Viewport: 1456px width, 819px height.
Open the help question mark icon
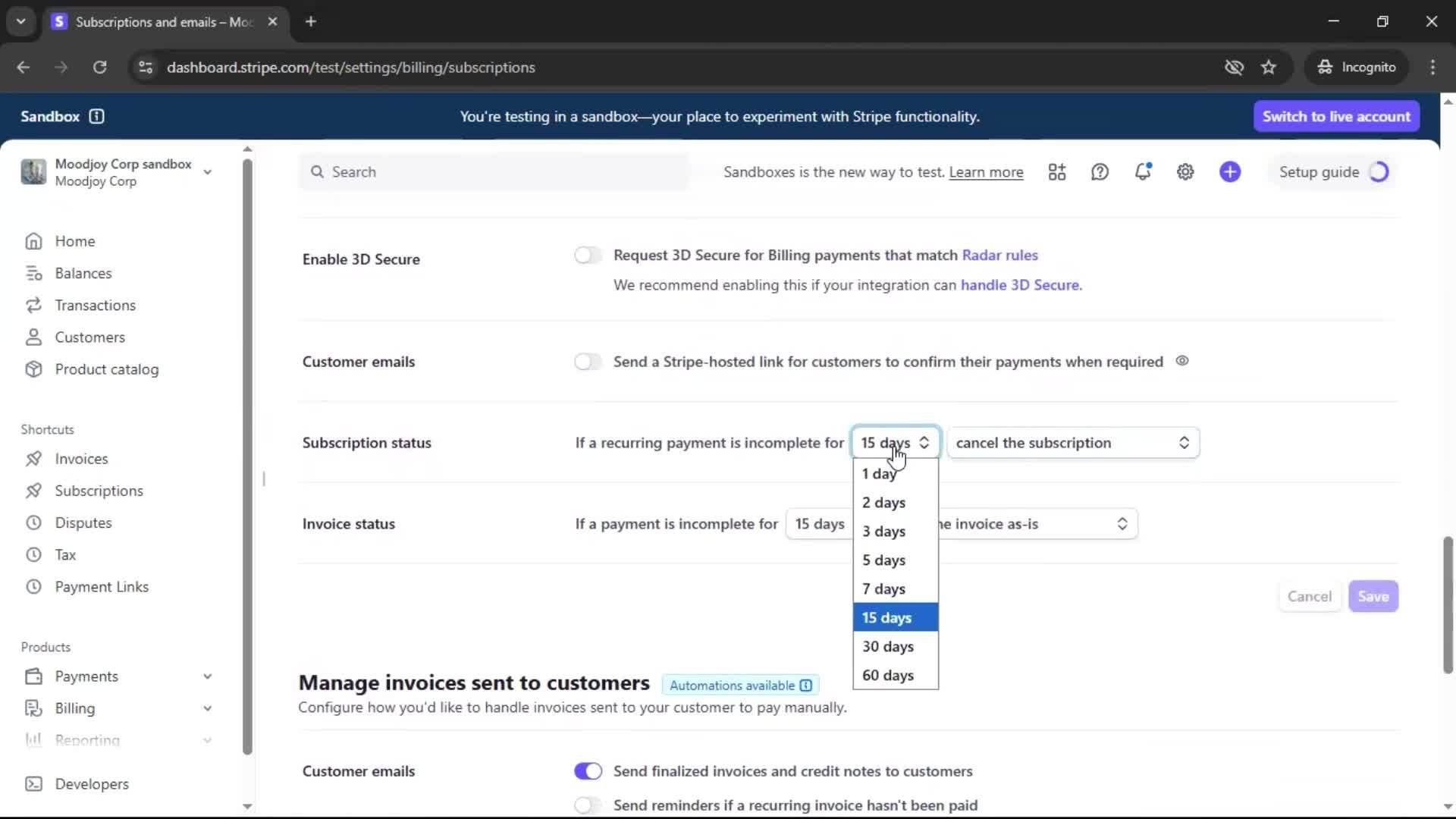click(1100, 172)
